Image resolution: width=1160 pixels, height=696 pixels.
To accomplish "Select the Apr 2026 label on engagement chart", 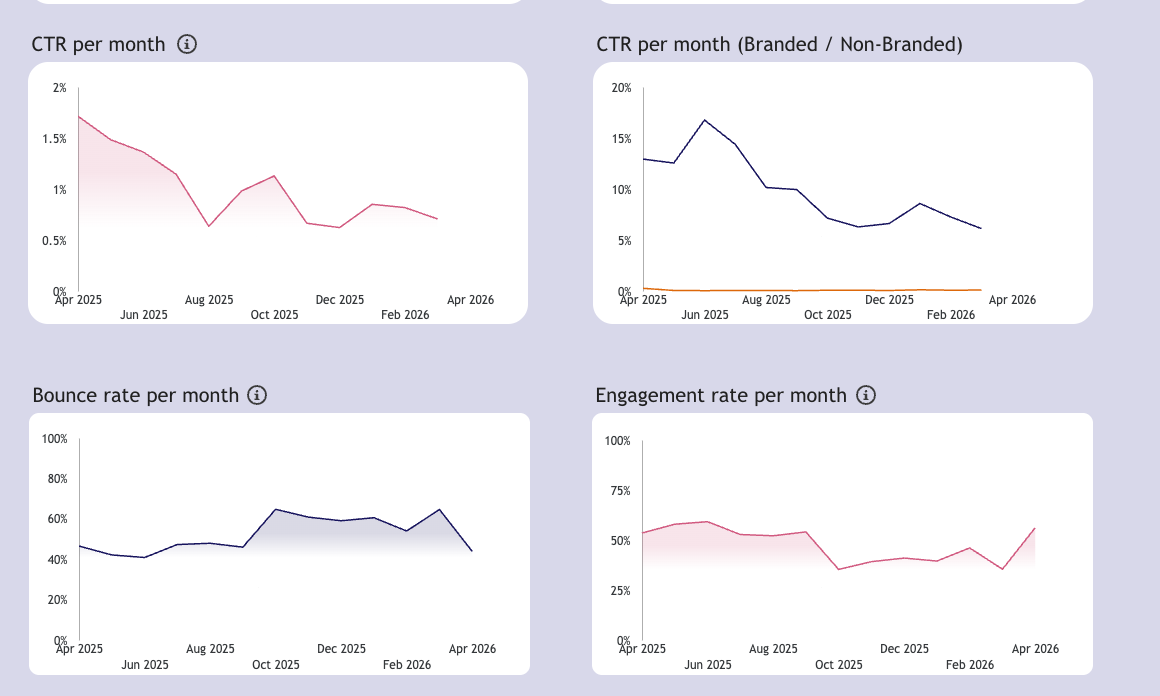I will tap(1037, 648).
